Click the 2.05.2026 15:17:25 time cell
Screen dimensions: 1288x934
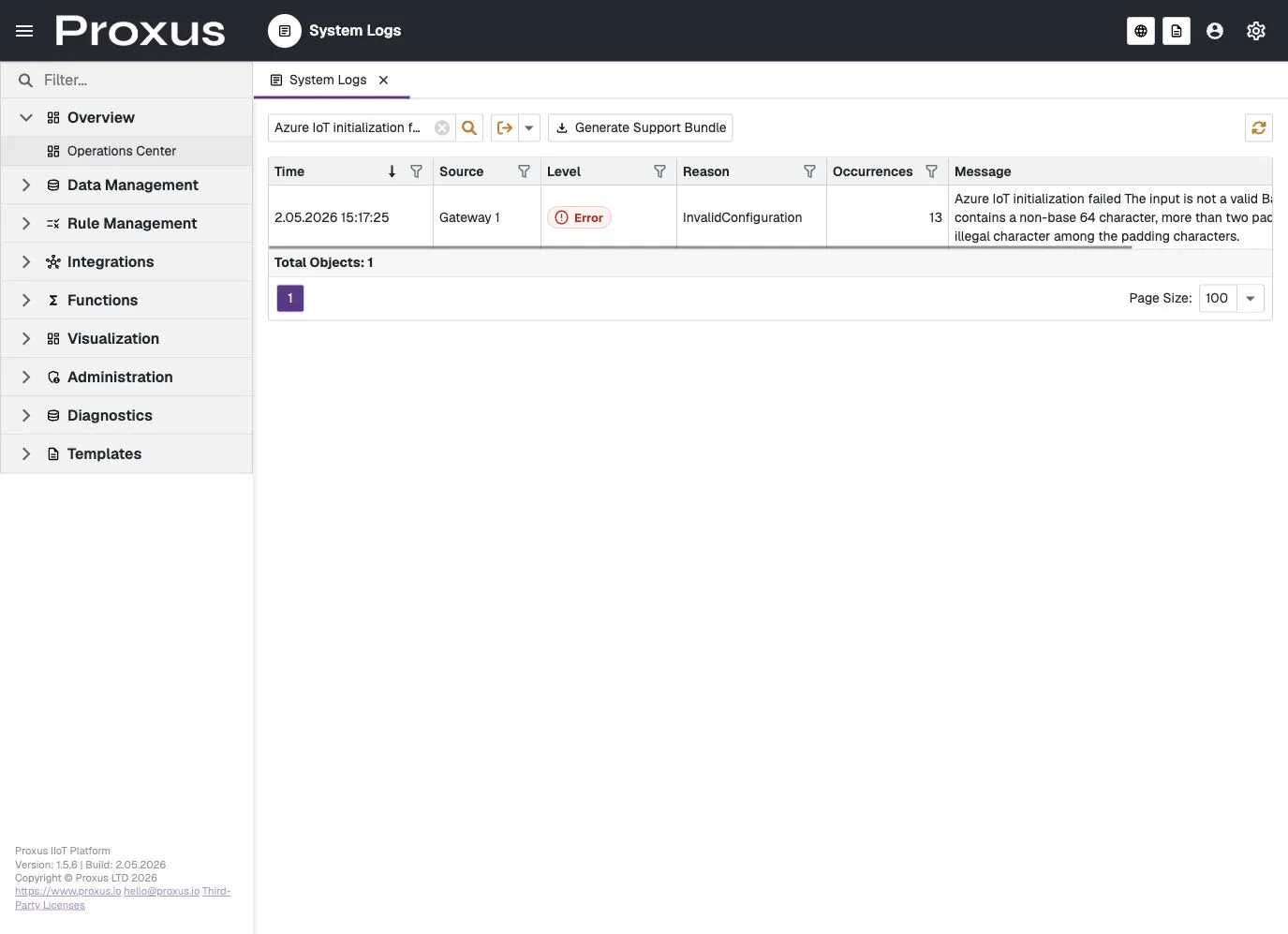(x=351, y=217)
